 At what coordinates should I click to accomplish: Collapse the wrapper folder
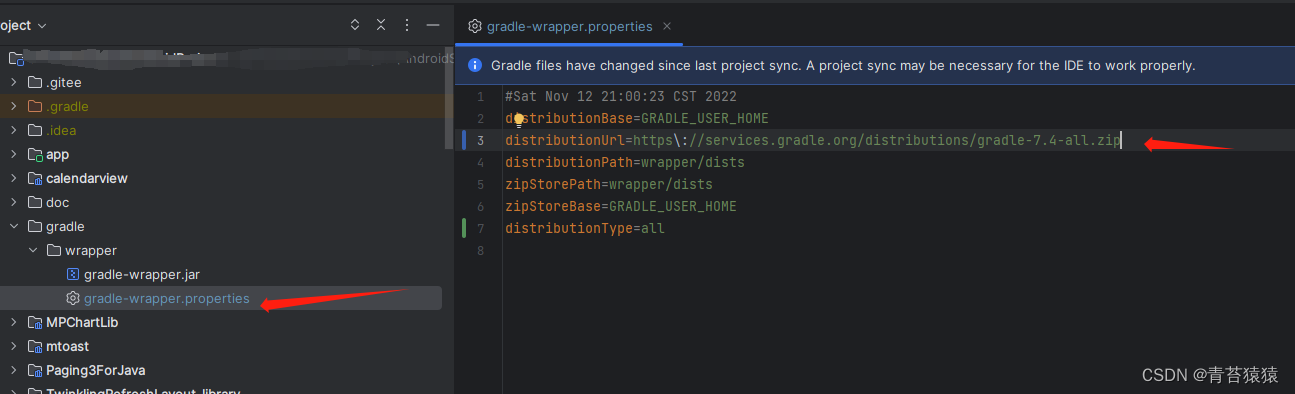pos(33,250)
